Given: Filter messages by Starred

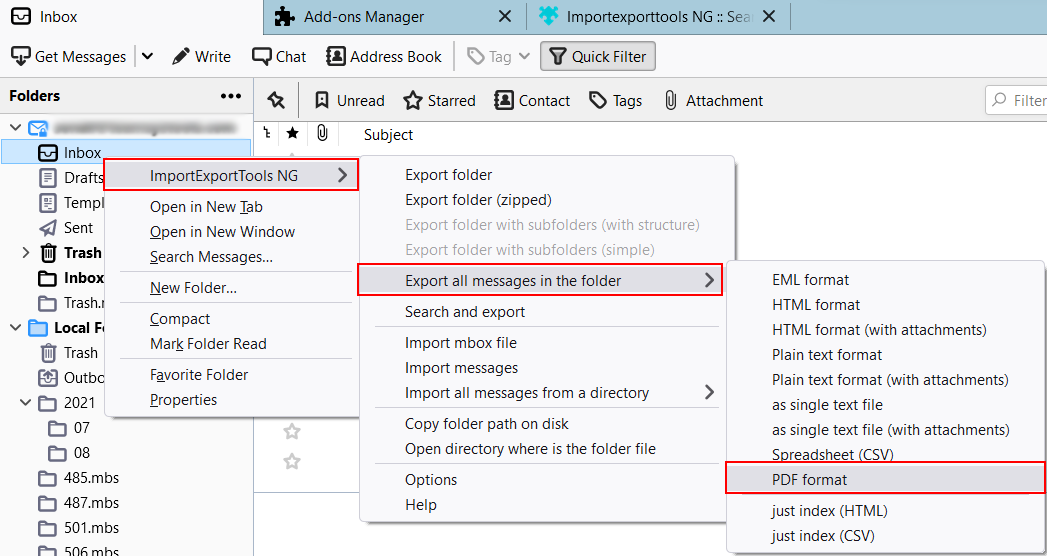Looking at the screenshot, I should pyautogui.click(x=440, y=101).
